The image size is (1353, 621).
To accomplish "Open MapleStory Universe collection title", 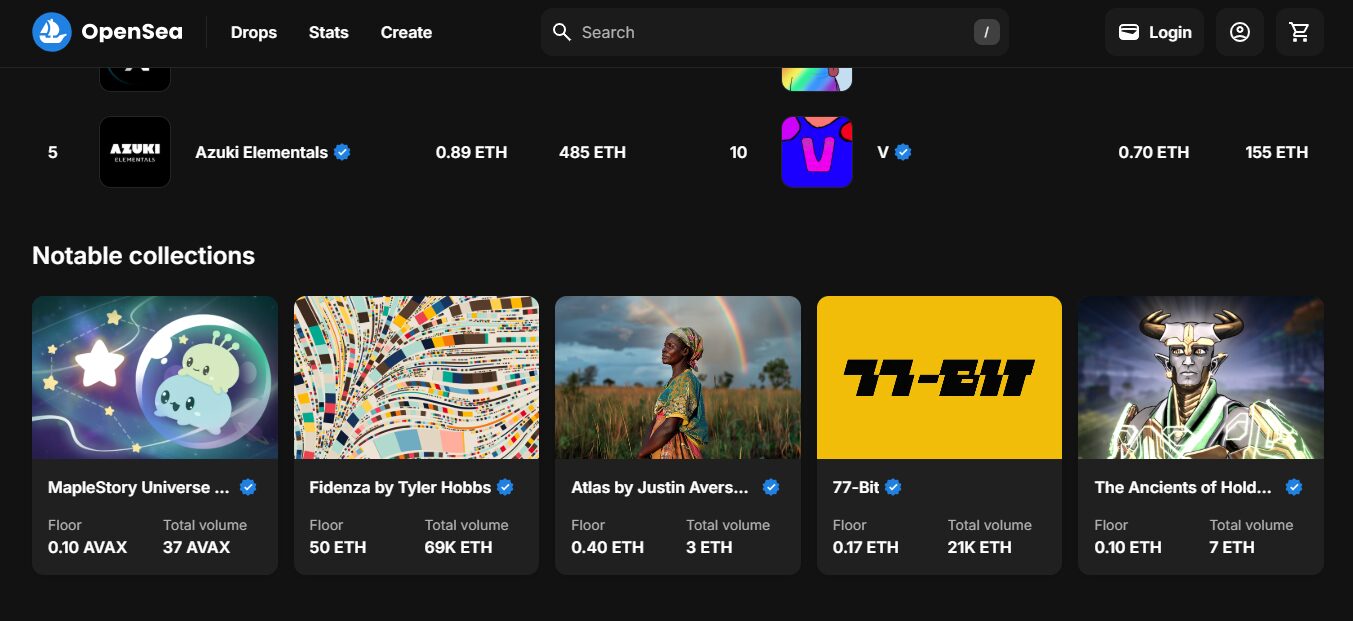I will click(139, 487).
